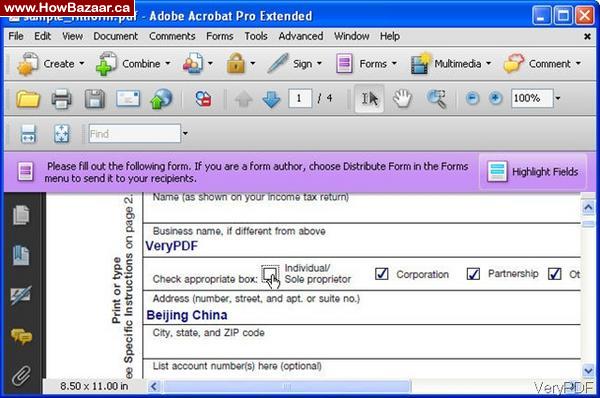Screen dimensions: 600x398
Task: Click the Upload globe icon
Action: click(161, 99)
